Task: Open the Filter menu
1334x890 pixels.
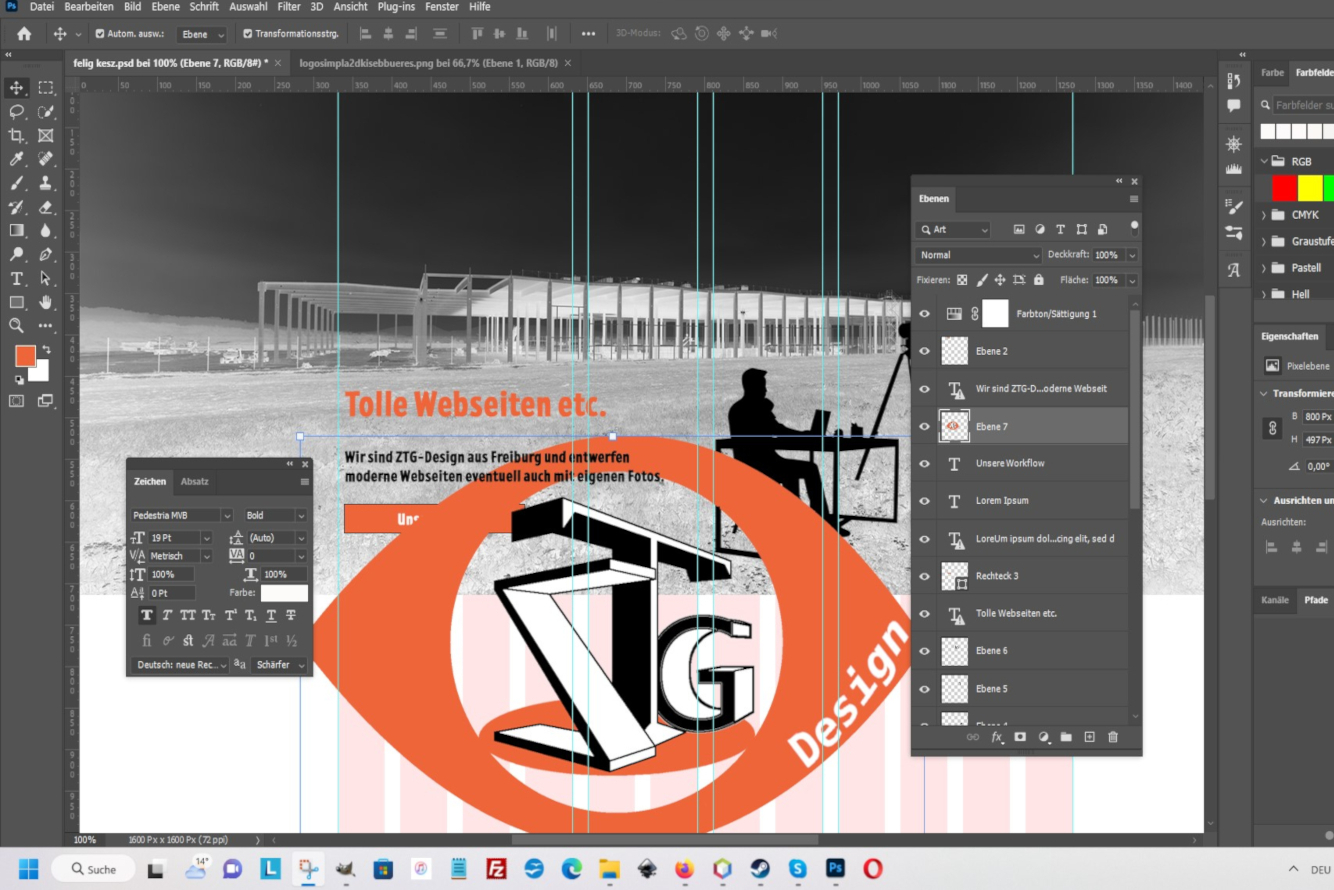Action: coord(289,7)
